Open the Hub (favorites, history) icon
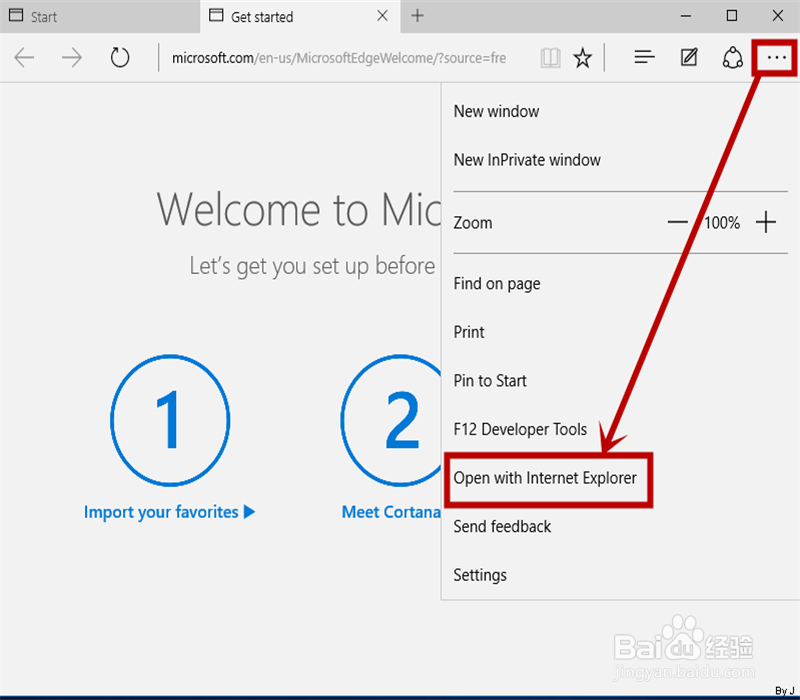800x700 pixels. [644, 57]
